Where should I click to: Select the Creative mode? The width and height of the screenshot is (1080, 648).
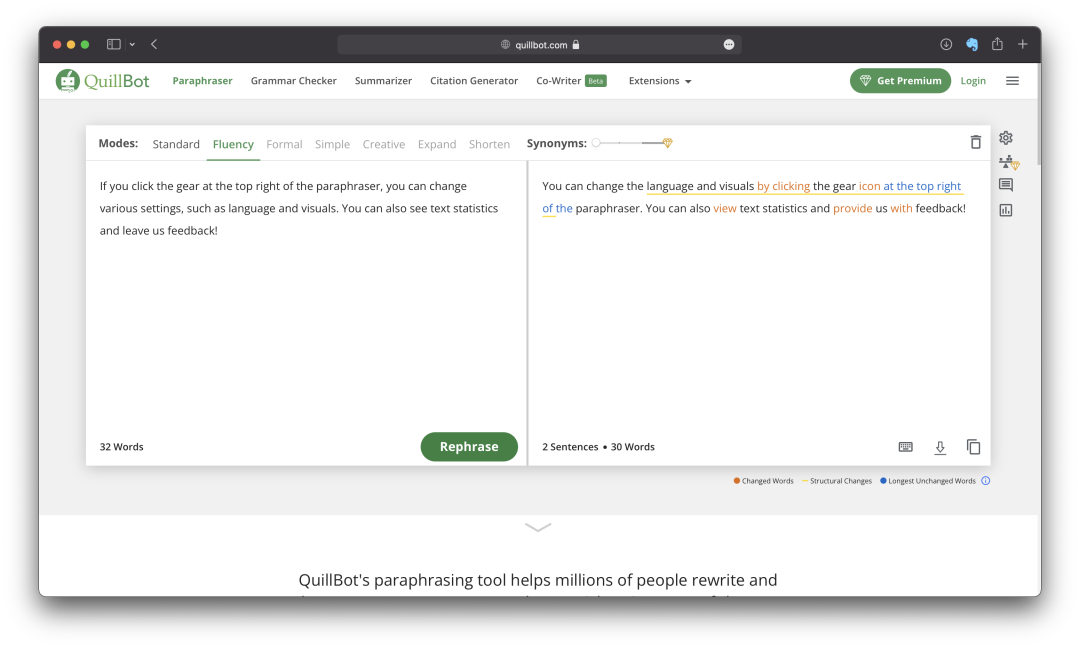(384, 144)
